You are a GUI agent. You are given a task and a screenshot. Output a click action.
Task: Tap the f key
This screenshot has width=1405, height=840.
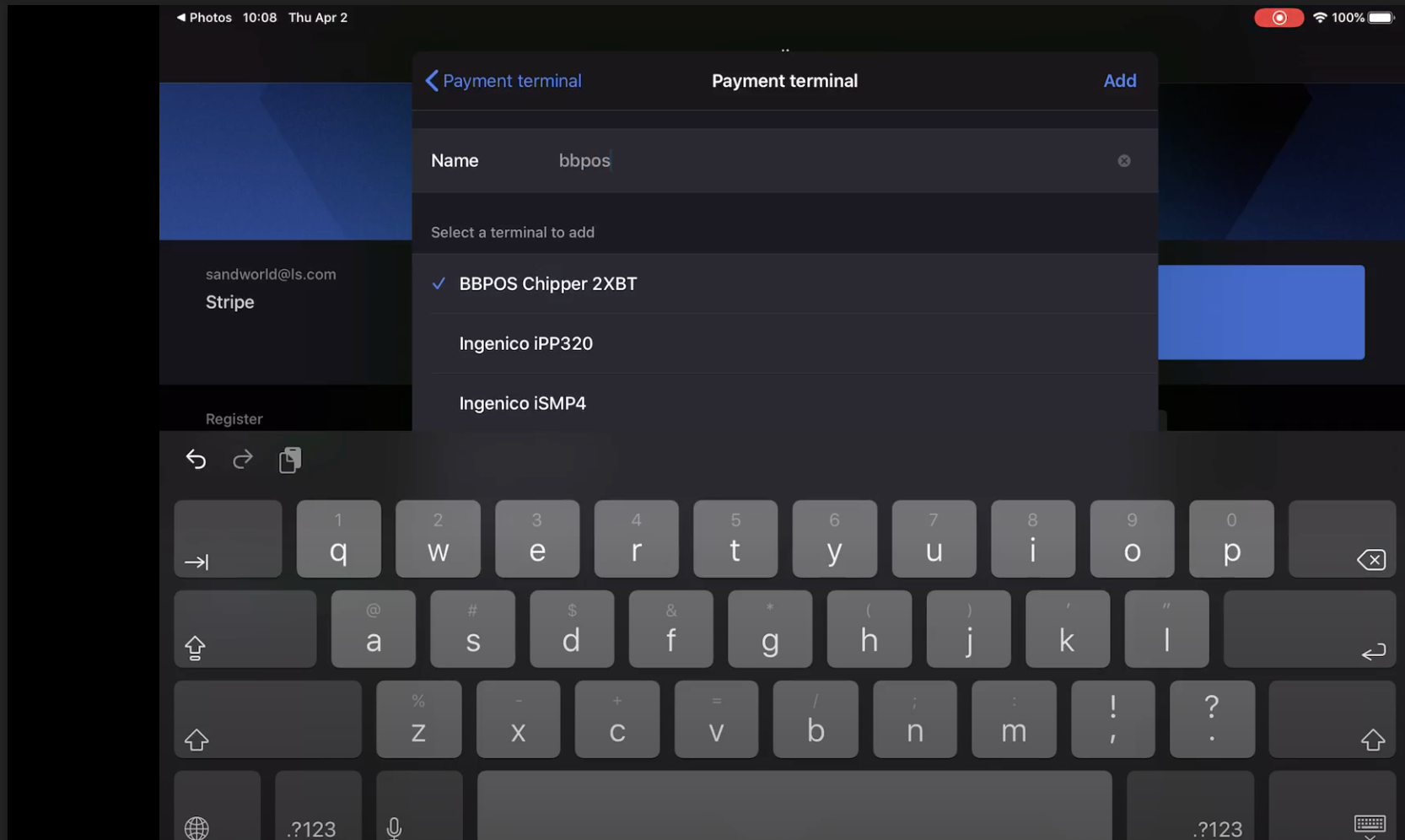[x=671, y=629]
